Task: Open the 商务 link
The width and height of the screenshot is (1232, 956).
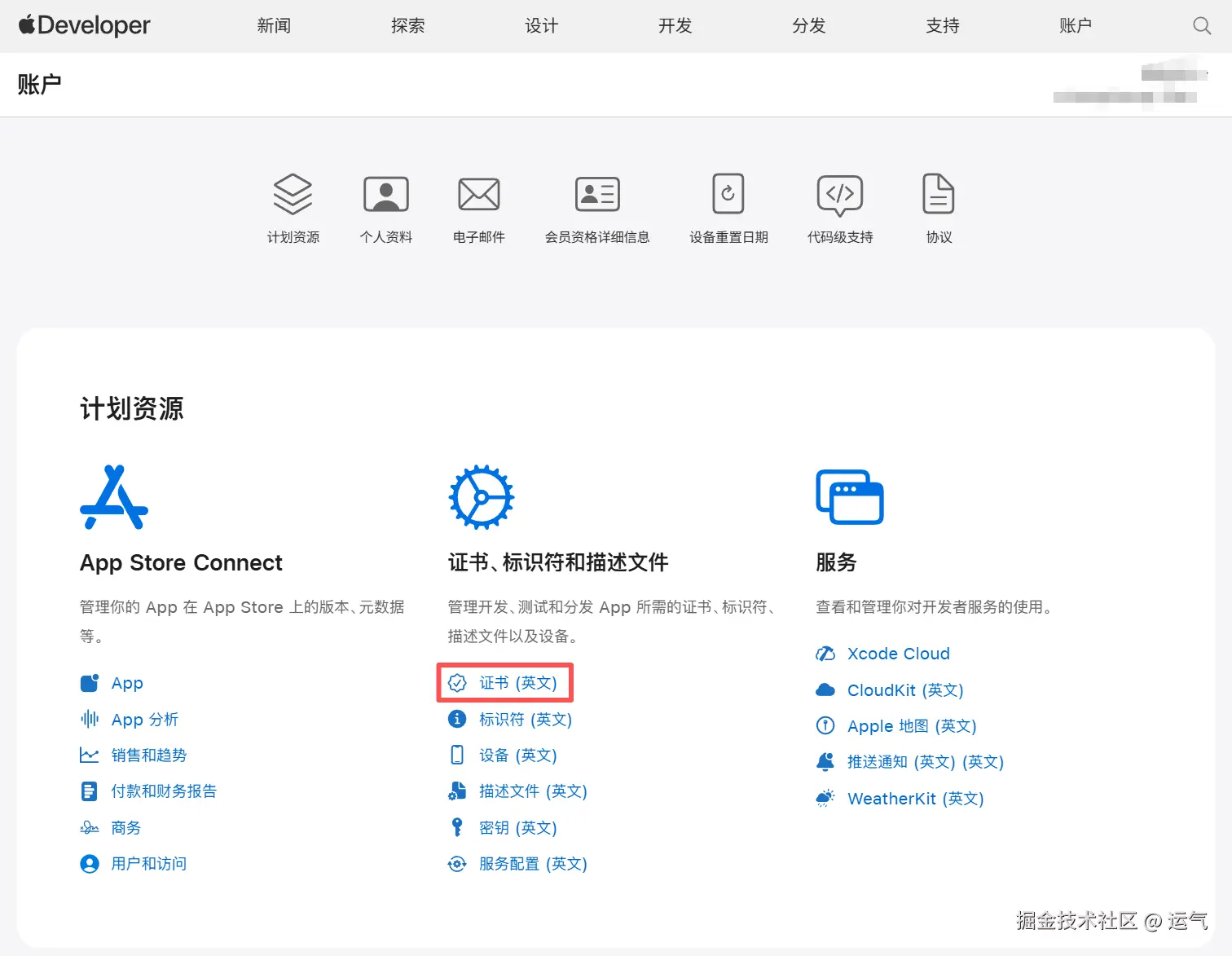Action: coord(126,828)
